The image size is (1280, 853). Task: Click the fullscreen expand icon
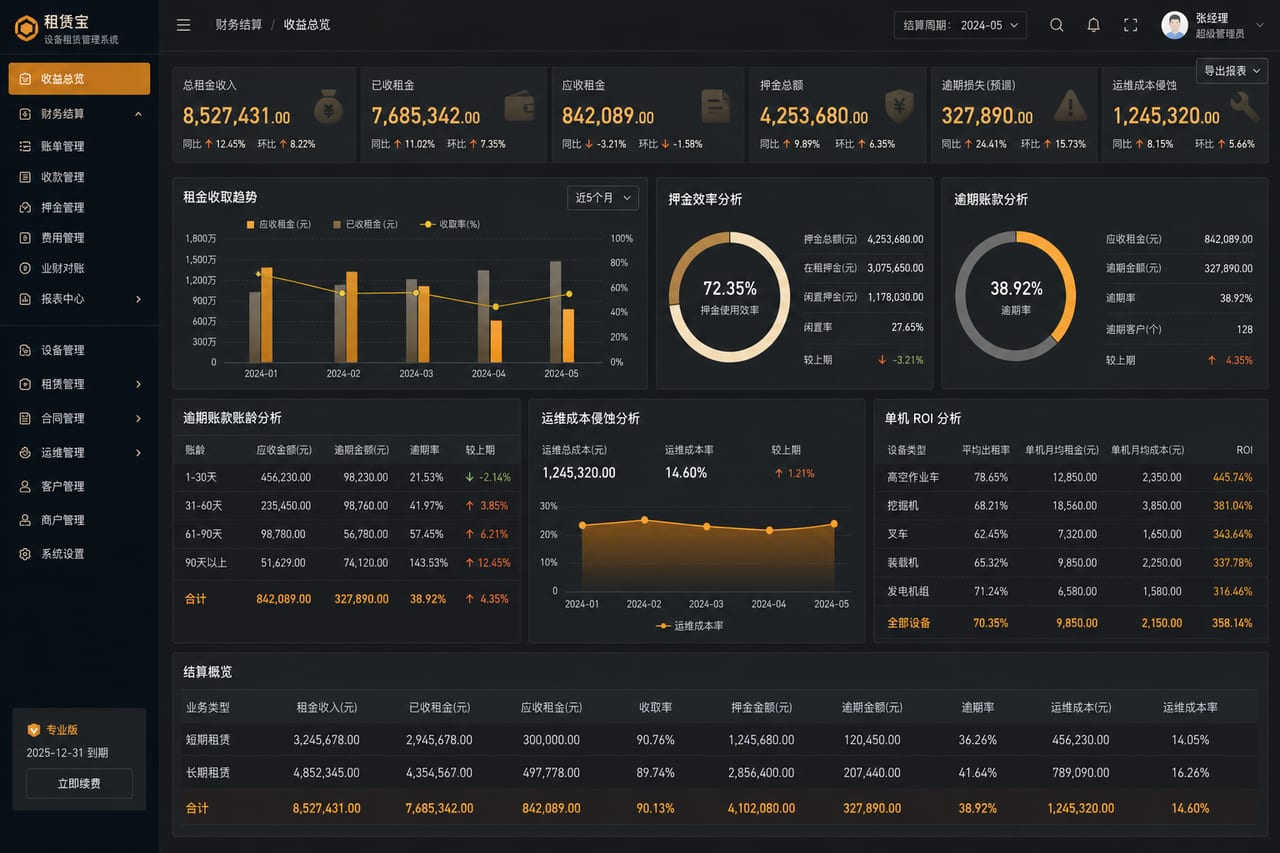coord(1130,25)
